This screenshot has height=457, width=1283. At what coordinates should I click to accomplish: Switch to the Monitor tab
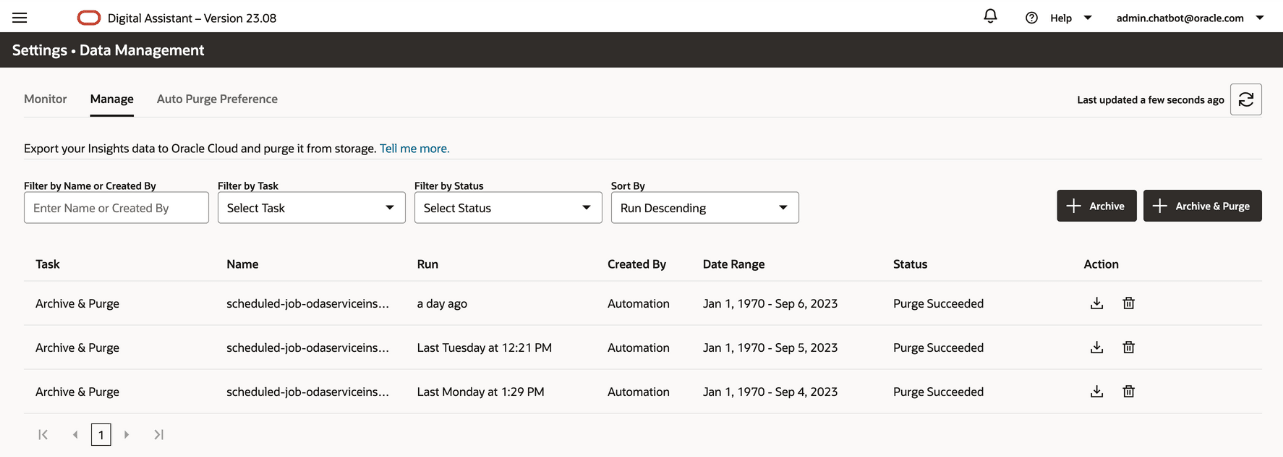pos(45,99)
